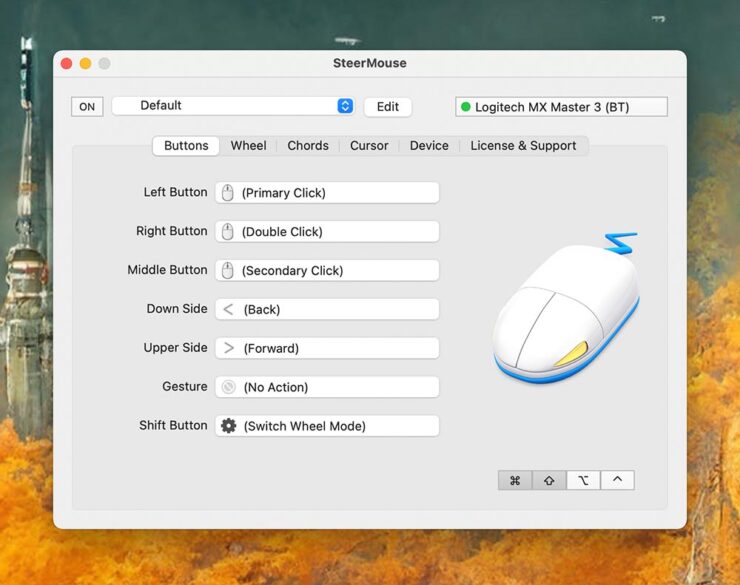Click the No Action icon for Gesture

tap(228, 387)
